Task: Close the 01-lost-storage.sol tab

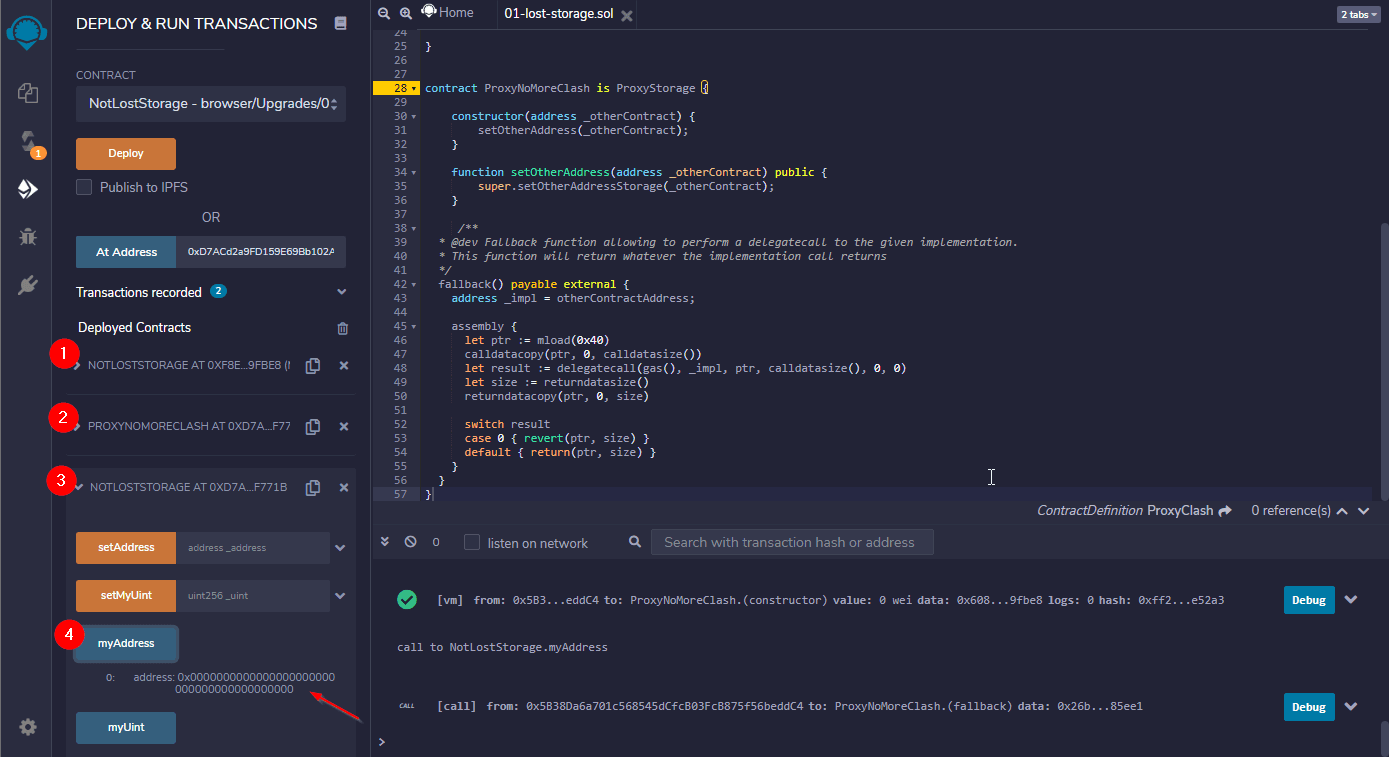Action: tap(627, 15)
